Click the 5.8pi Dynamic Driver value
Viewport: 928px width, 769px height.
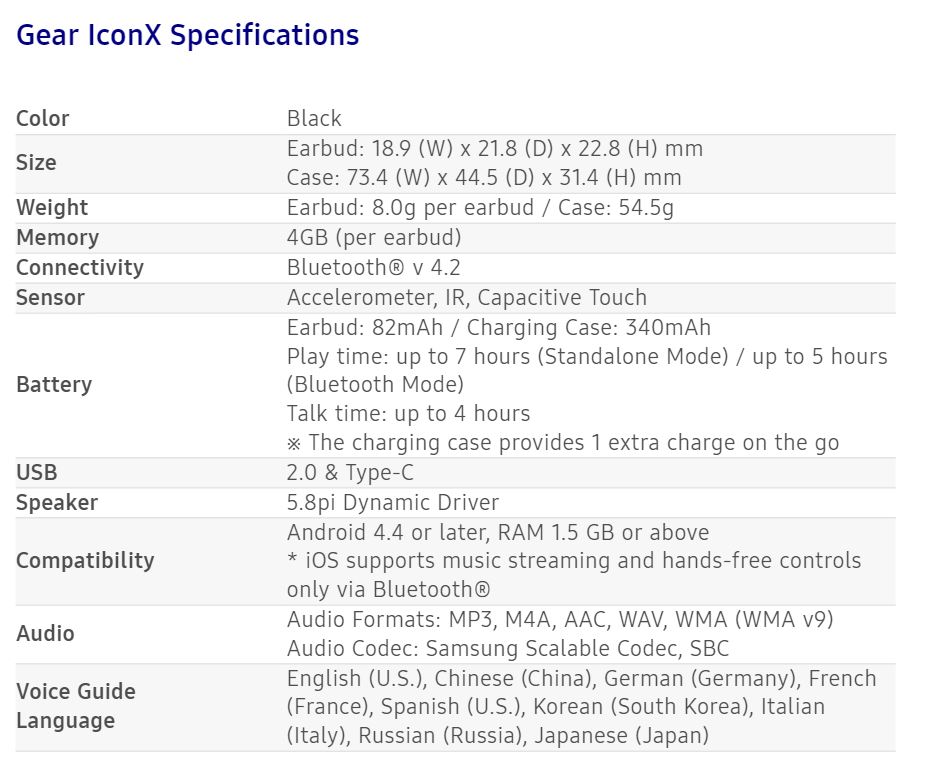click(392, 503)
